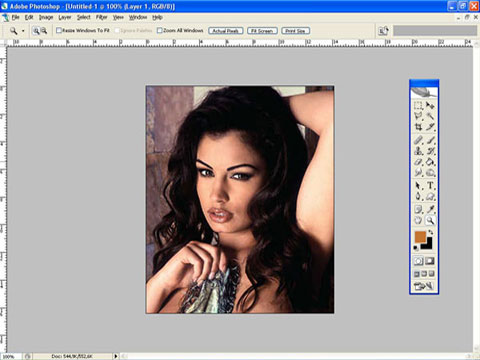Enable Zoom All Windows checkbox
The height and width of the screenshot is (360, 480).
pos(159,30)
